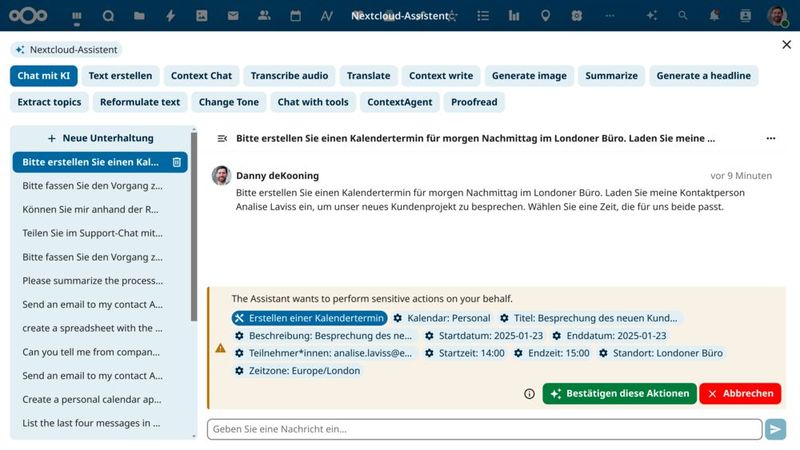
Task: Open the Assistant sparkle icon in the header
Action: (652, 16)
